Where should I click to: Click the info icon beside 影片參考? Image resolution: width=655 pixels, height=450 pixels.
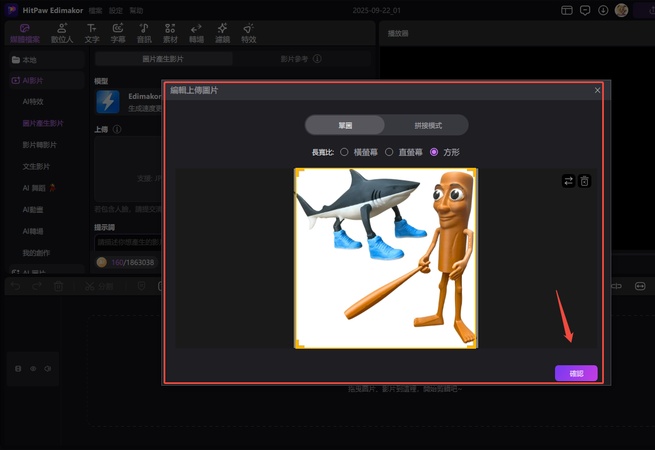[317, 58]
